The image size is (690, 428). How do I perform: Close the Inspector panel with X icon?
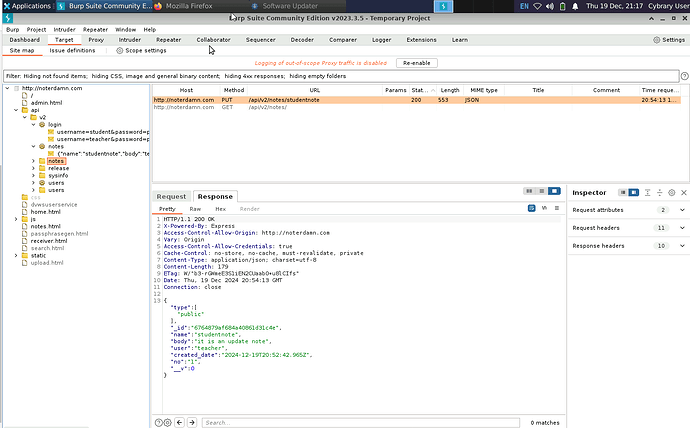[x=683, y=192]
